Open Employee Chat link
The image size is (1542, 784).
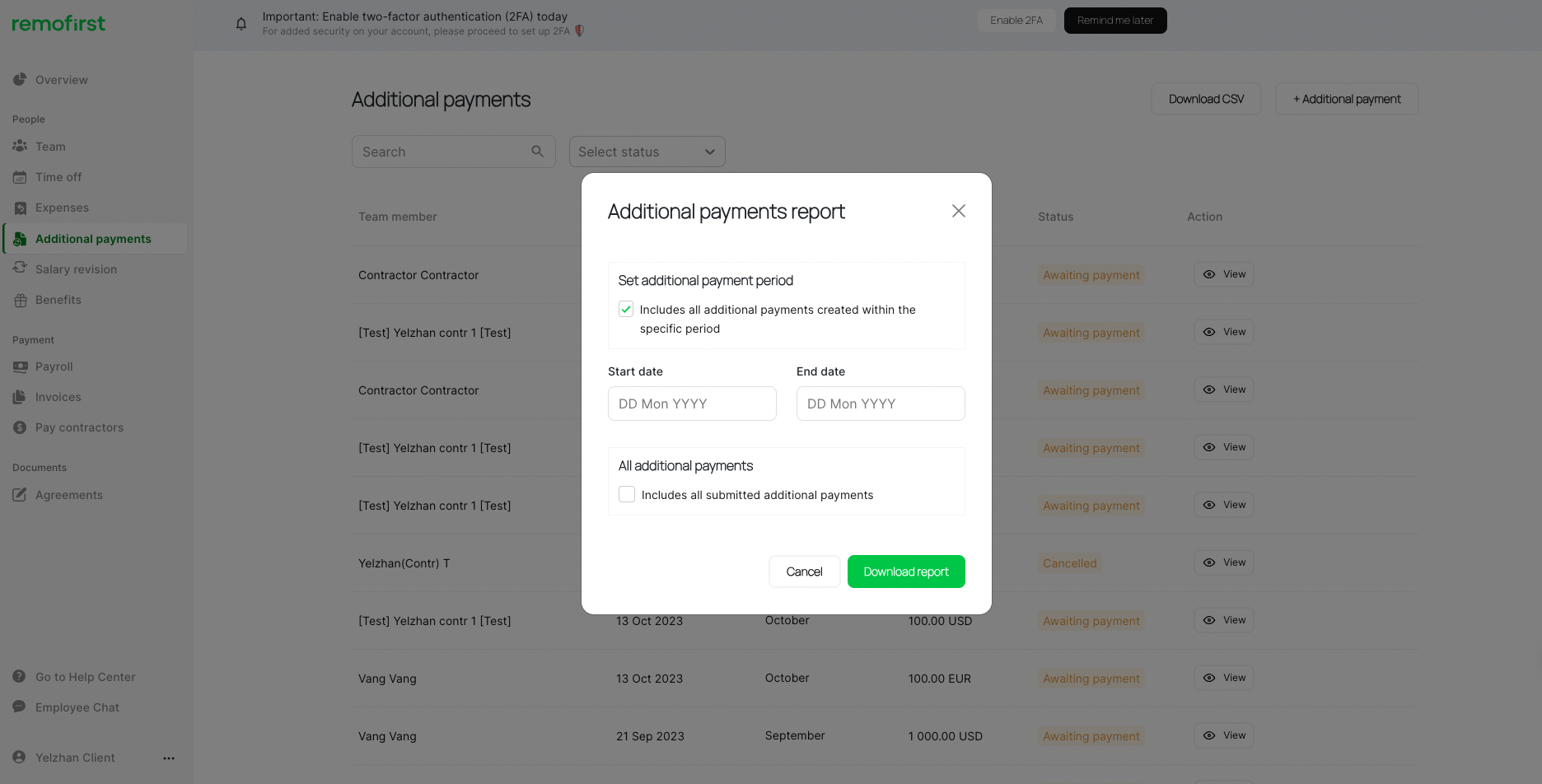(77, 707)
